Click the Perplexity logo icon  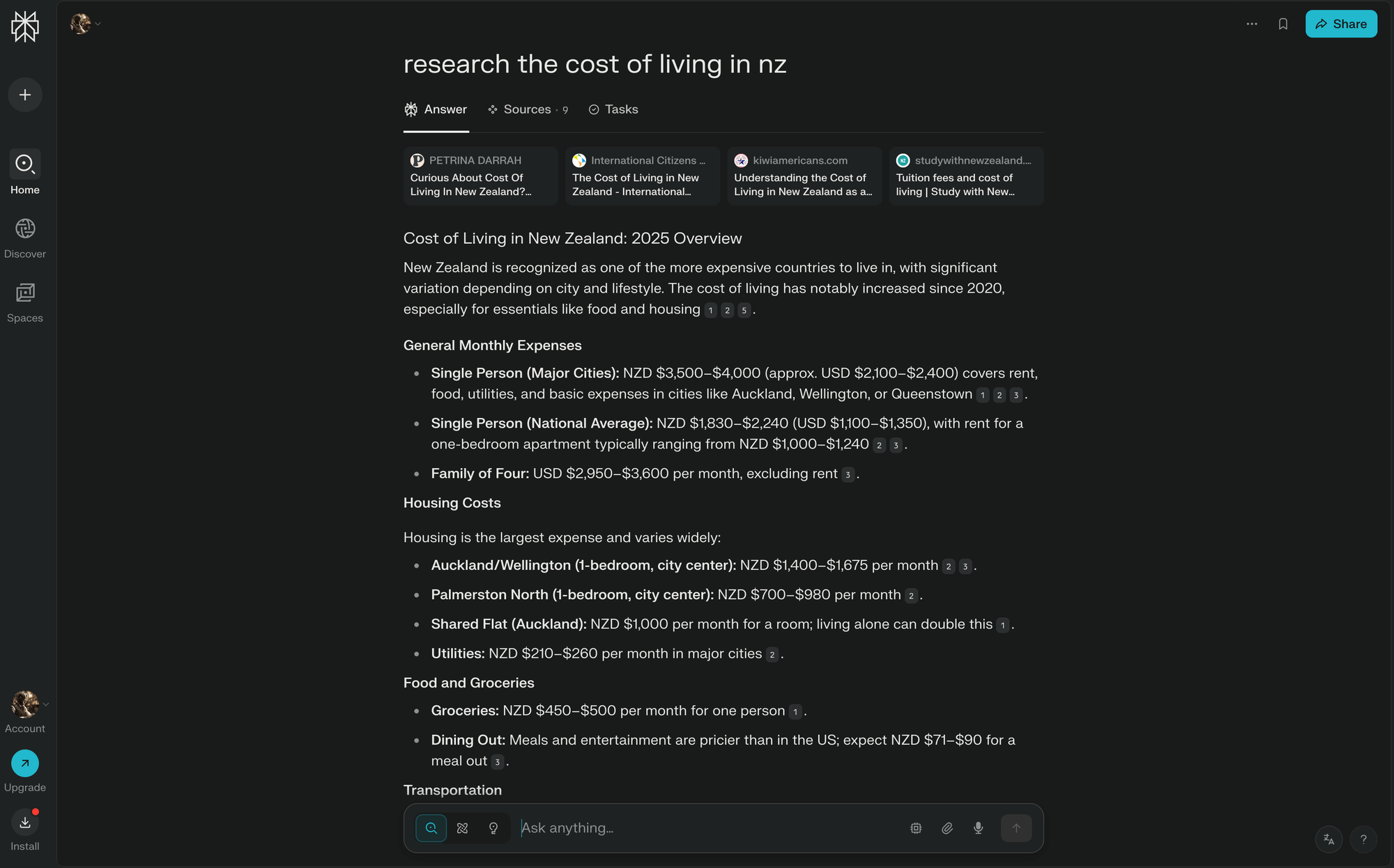coord(25,26)
